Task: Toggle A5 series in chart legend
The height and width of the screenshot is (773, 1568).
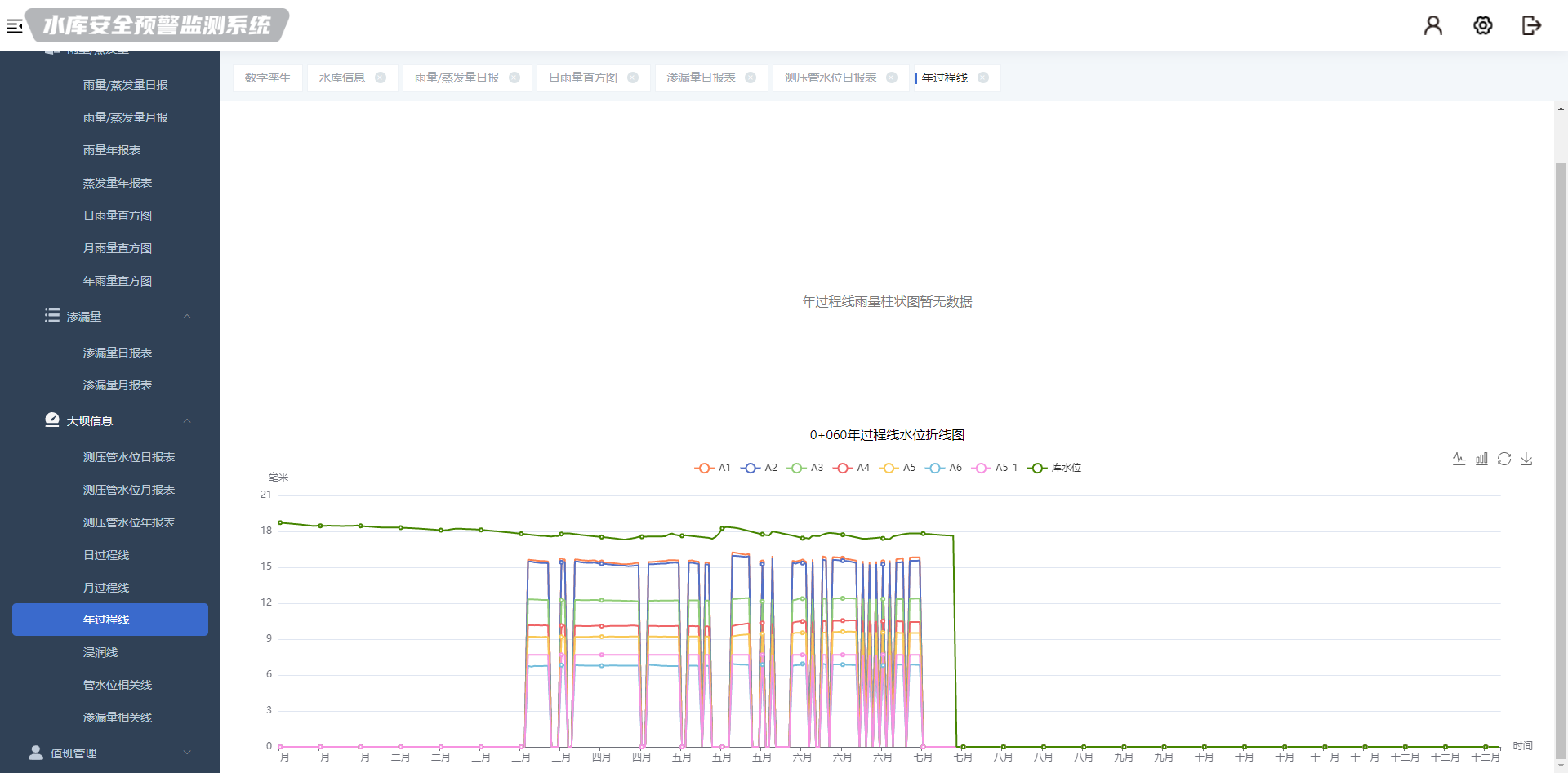Action: (898, 468)
